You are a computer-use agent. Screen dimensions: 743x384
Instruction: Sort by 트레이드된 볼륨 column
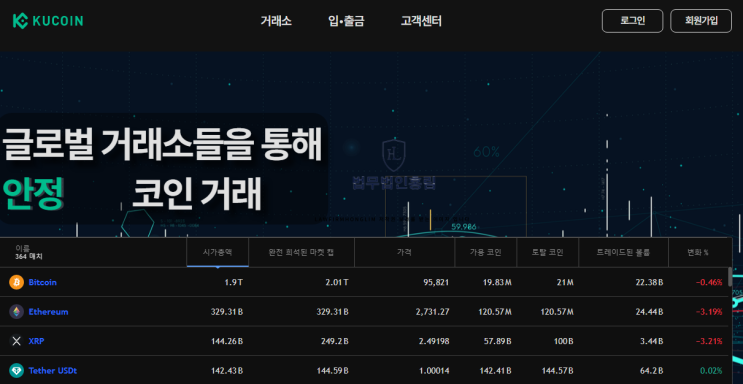(x=623, y=252)
